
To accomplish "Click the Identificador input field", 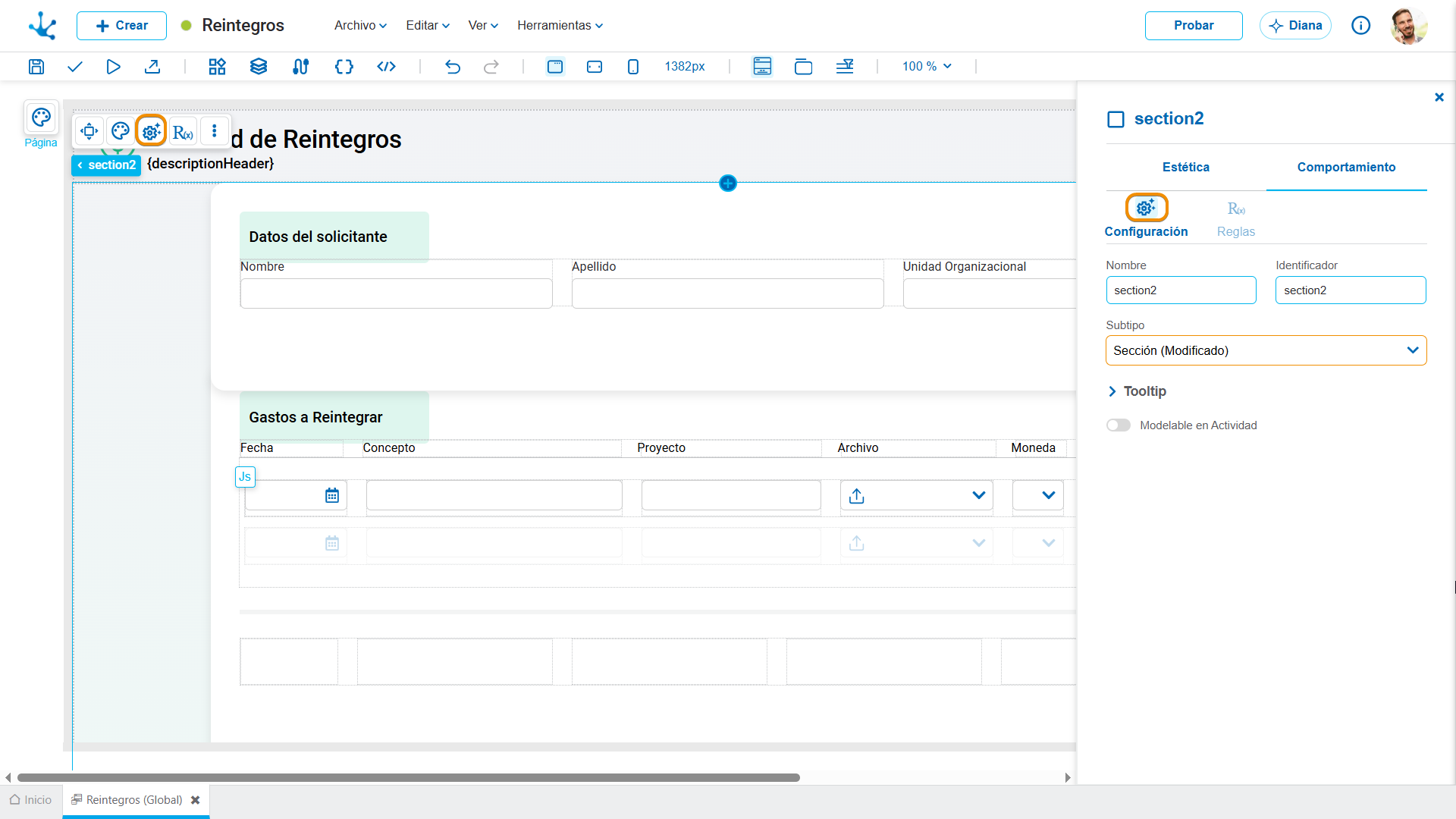I will [x=1351, y=290].
